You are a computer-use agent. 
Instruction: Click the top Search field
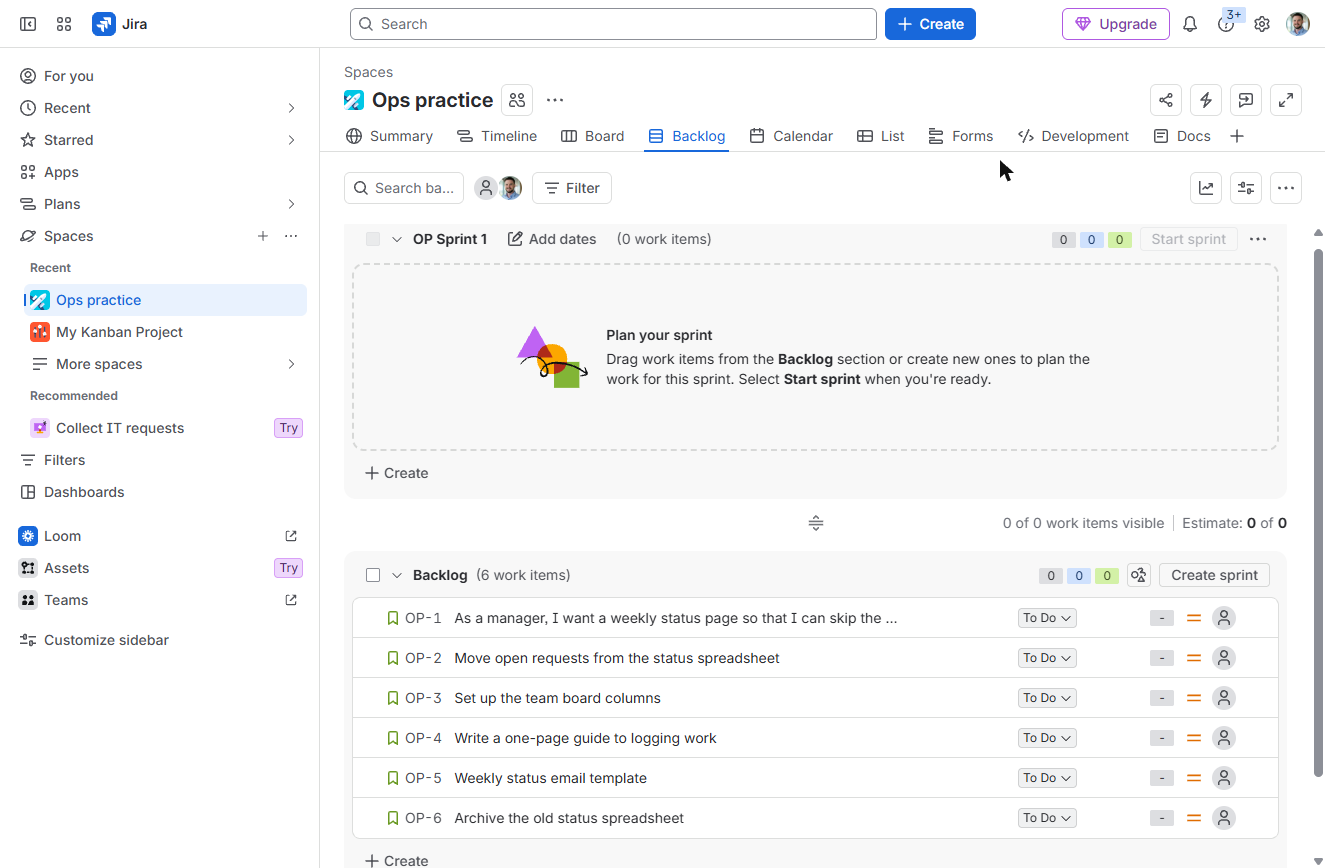(613, 24)
